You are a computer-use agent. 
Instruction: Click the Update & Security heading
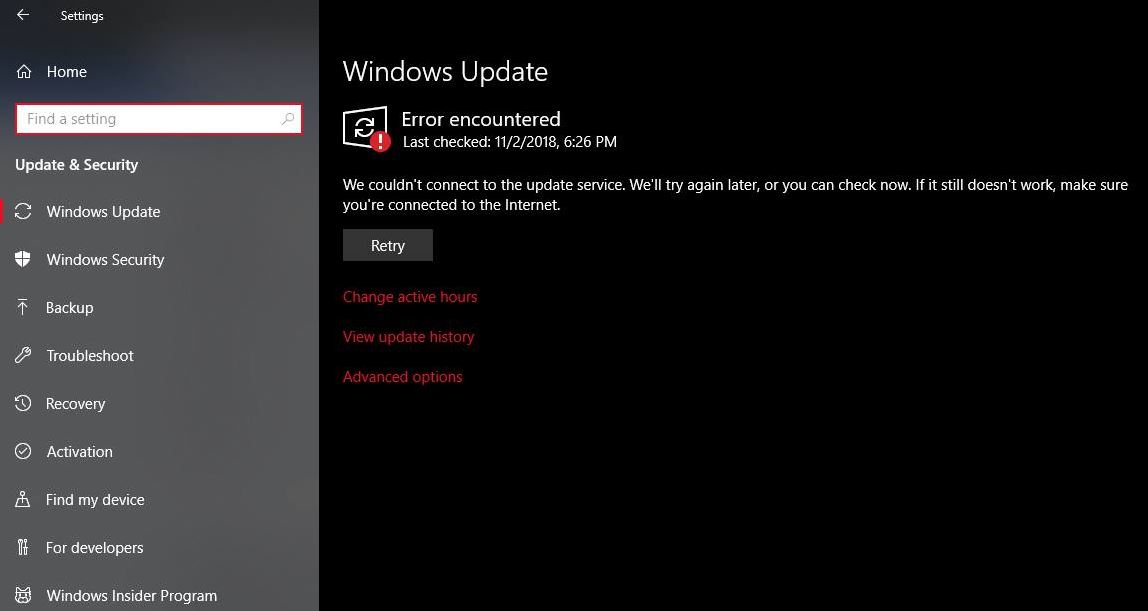(76, 165)
